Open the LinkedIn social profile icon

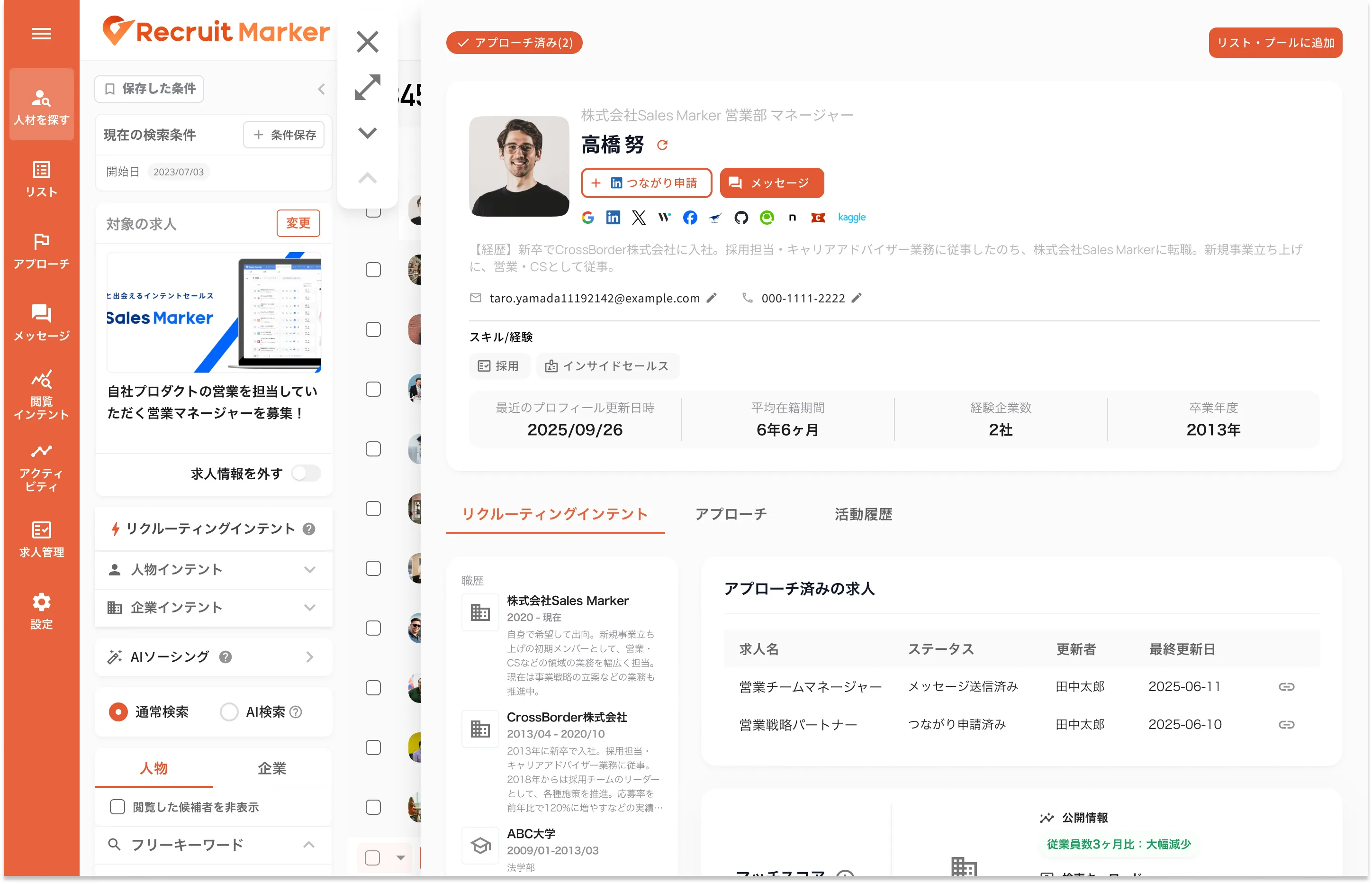click(613, 218)
